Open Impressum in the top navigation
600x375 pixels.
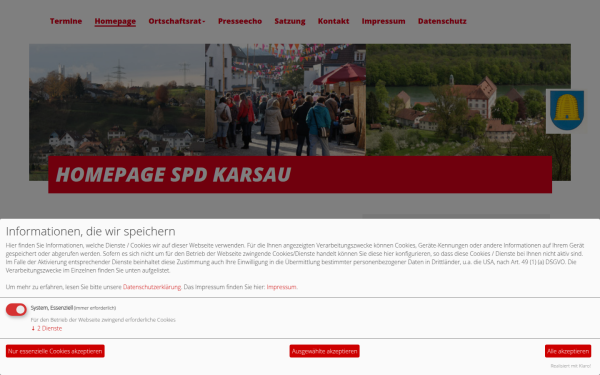click(383, 21)
